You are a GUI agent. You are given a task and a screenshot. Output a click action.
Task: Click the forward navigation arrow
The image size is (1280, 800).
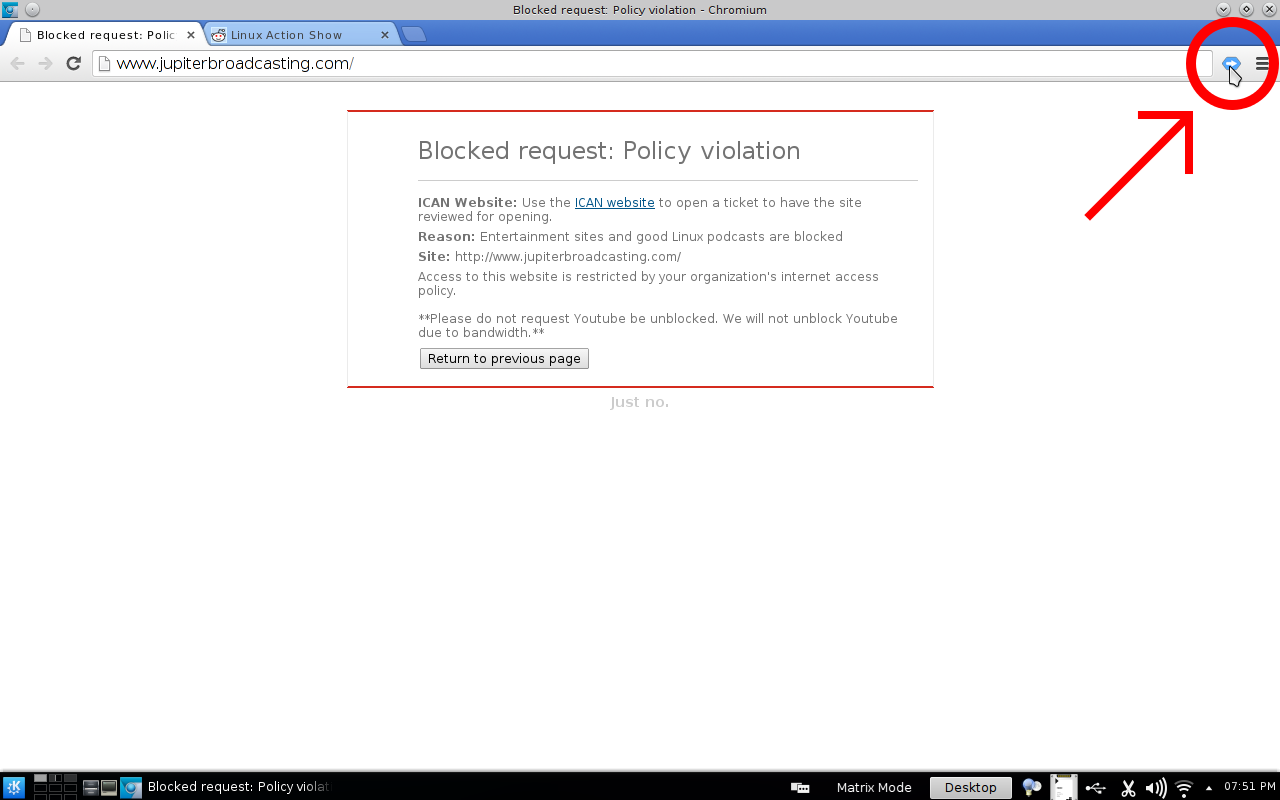[45, 63]
